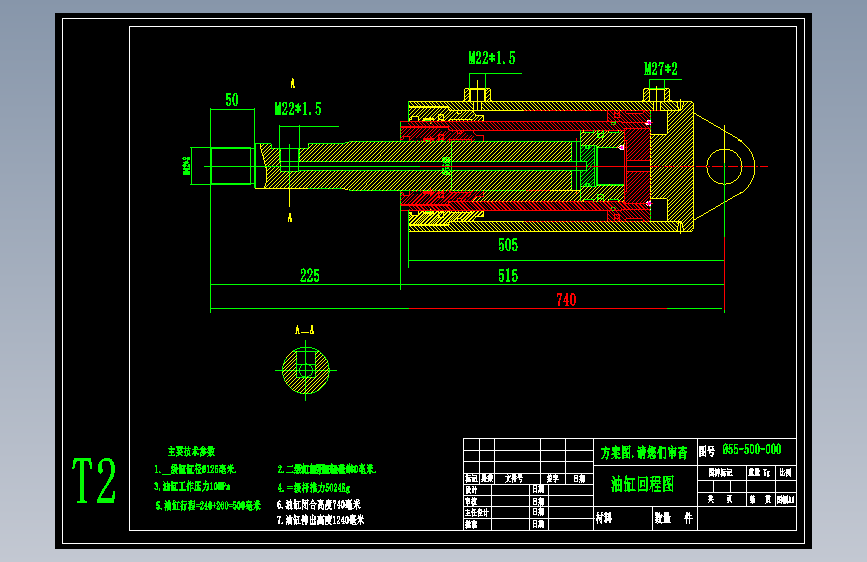
Task: Click the large T2 sheet label
Action: 94,481
